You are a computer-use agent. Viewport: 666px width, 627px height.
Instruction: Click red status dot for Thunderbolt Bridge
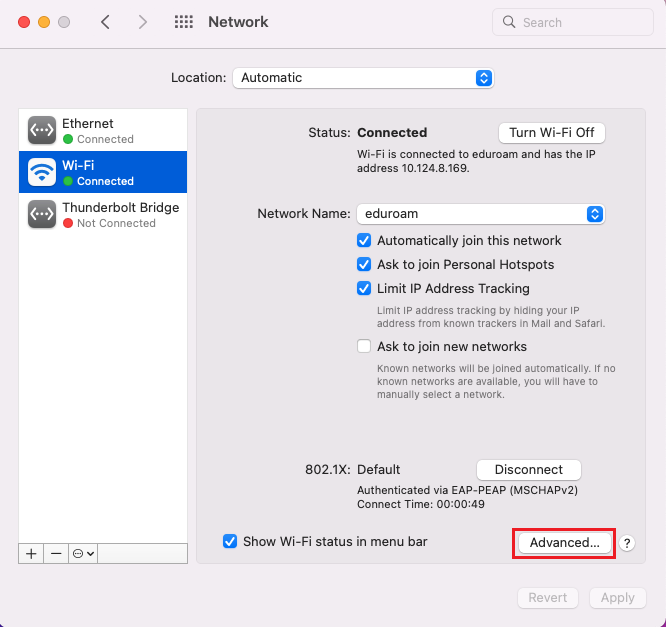[x=68, y=223]
